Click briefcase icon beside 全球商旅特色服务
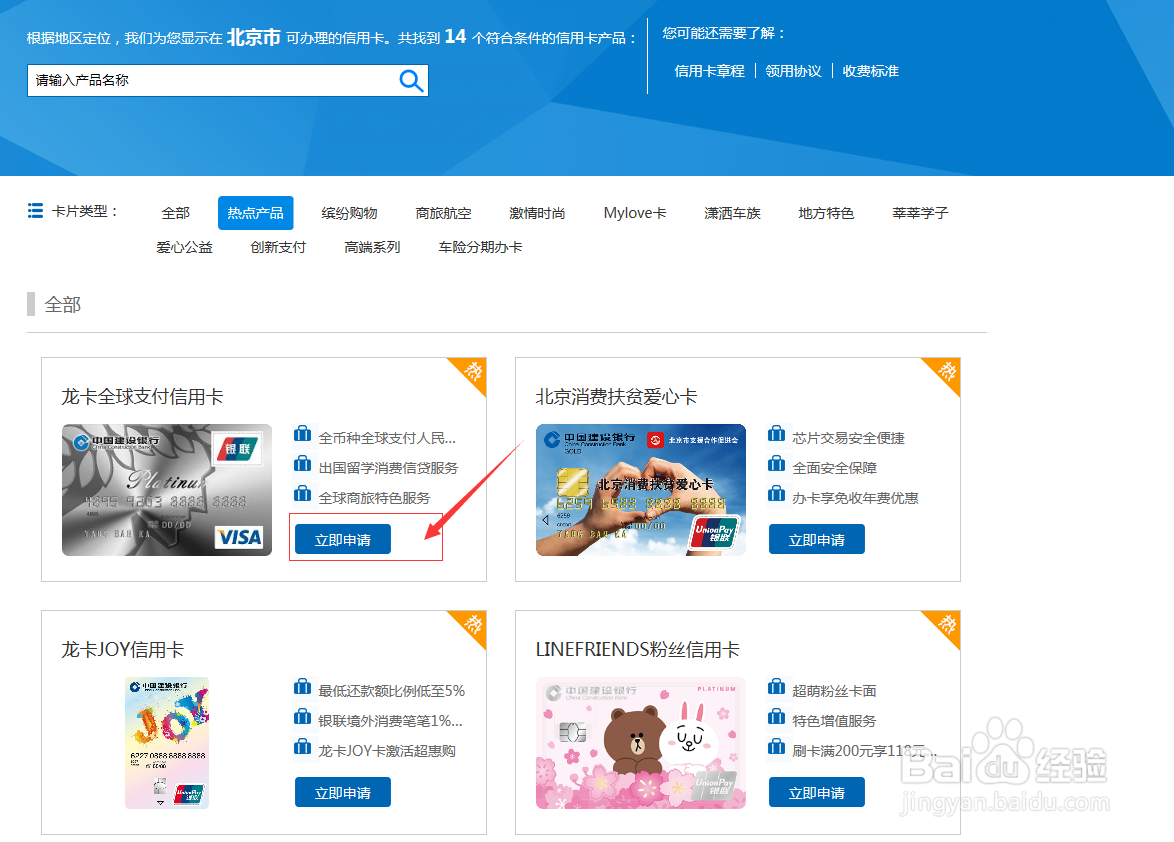The width and height of the screenshot is (1174, 842). pos(302,494)
